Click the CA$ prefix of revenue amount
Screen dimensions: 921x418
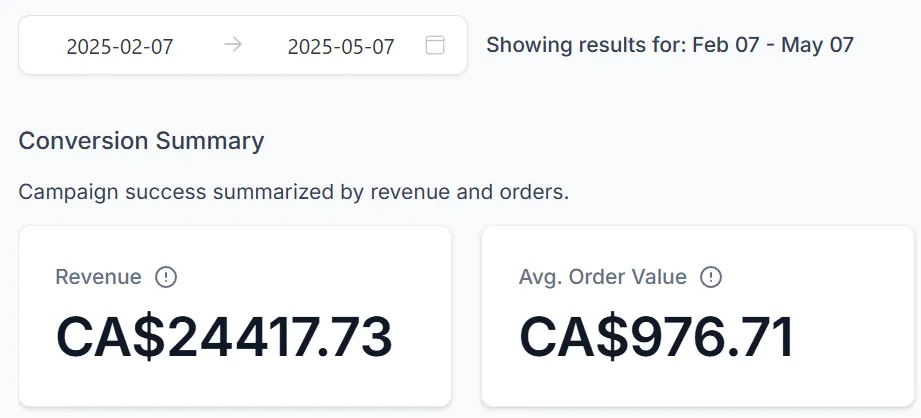tap(111, 338)
